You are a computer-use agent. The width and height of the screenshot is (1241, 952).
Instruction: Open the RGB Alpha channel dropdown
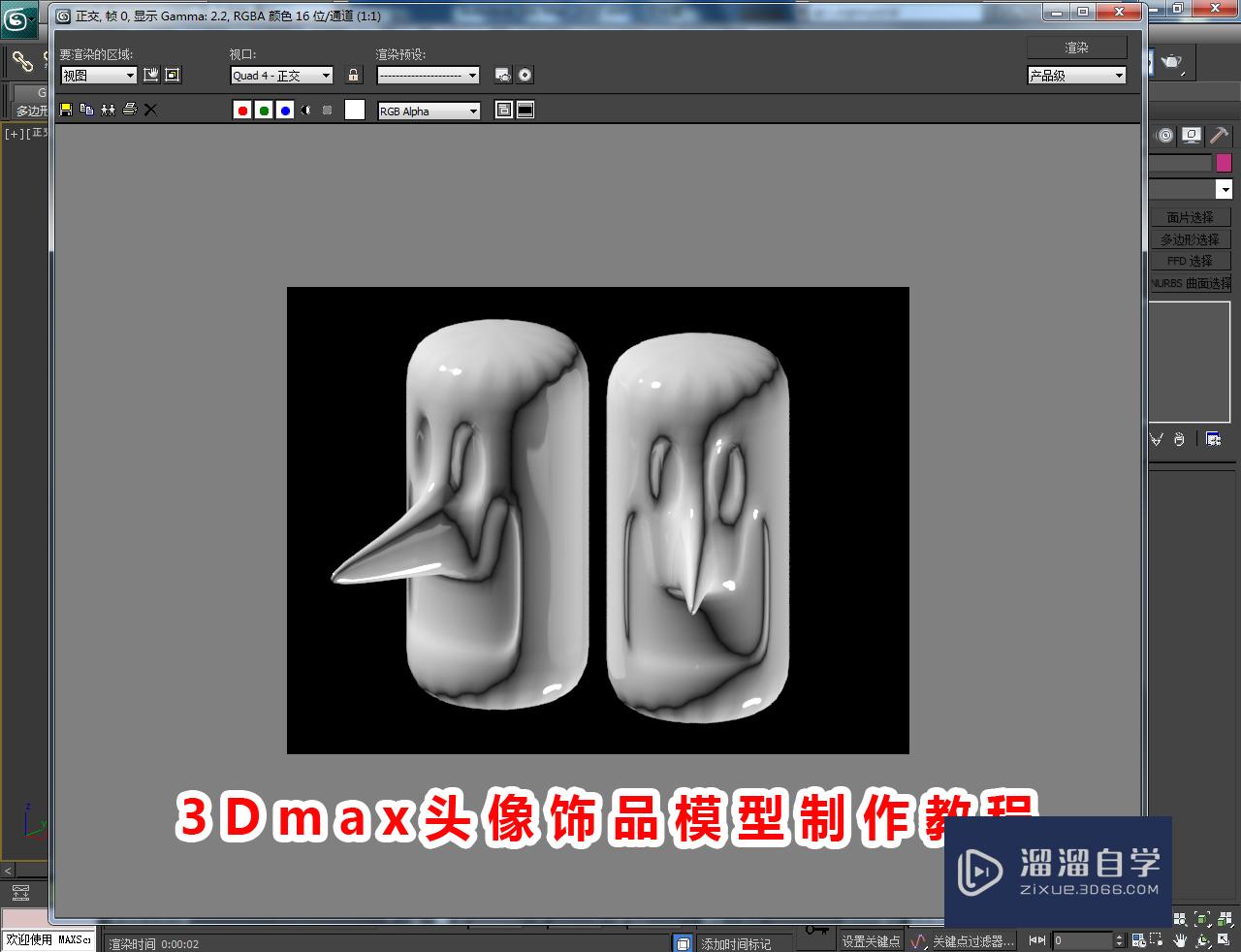[429, 111]
